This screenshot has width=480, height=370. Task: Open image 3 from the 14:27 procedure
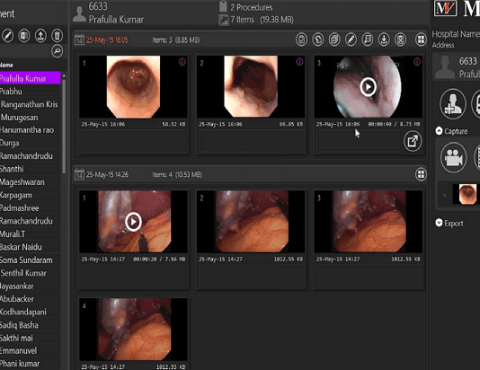tap(368, 221)
